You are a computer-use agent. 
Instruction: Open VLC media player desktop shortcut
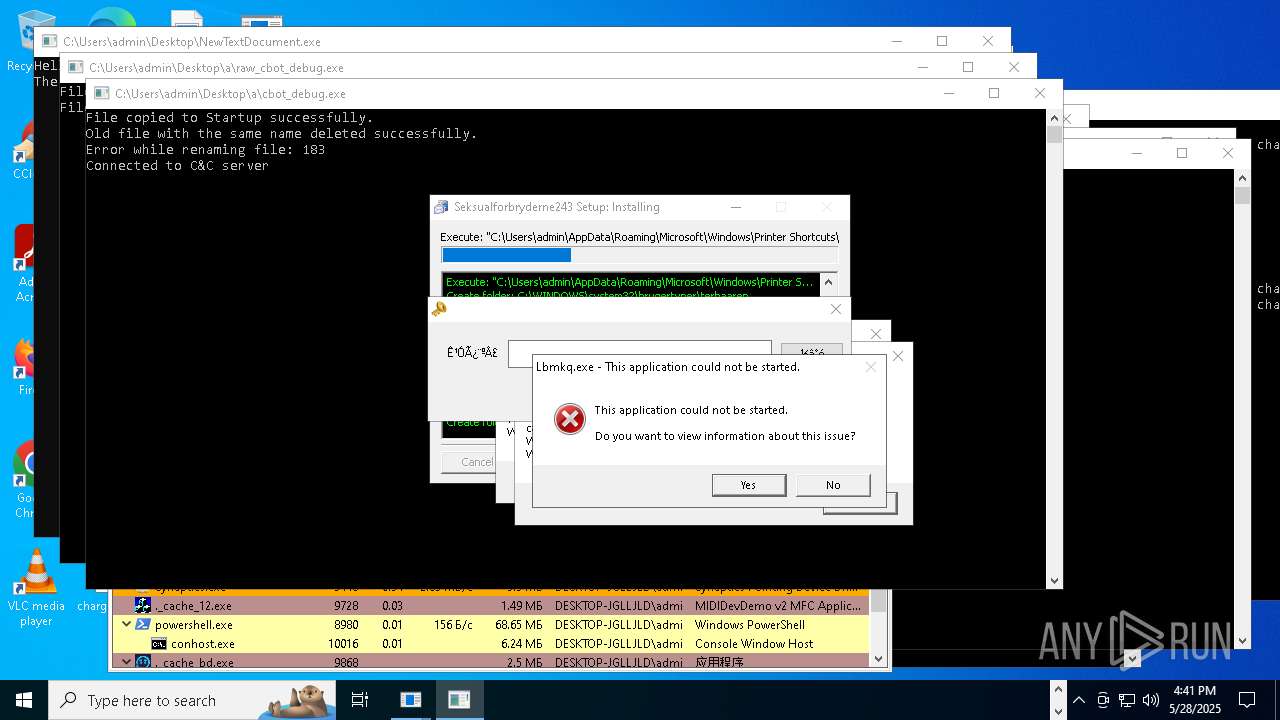point(36,588)
